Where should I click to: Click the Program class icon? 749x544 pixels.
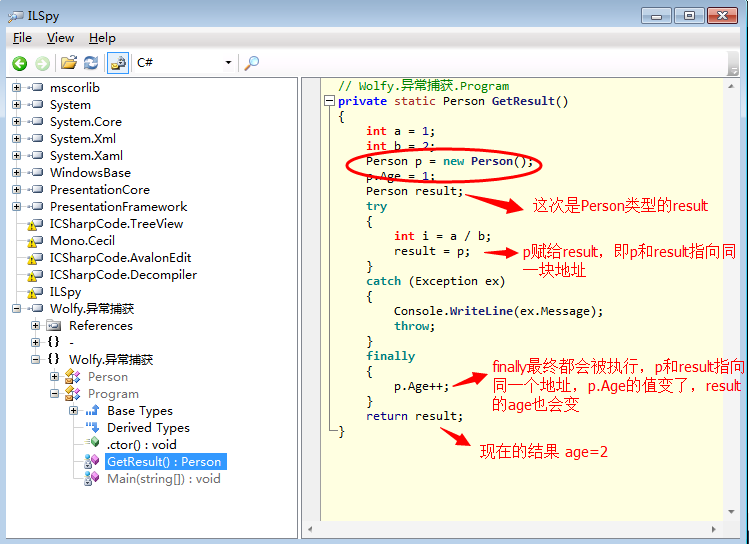72,394
